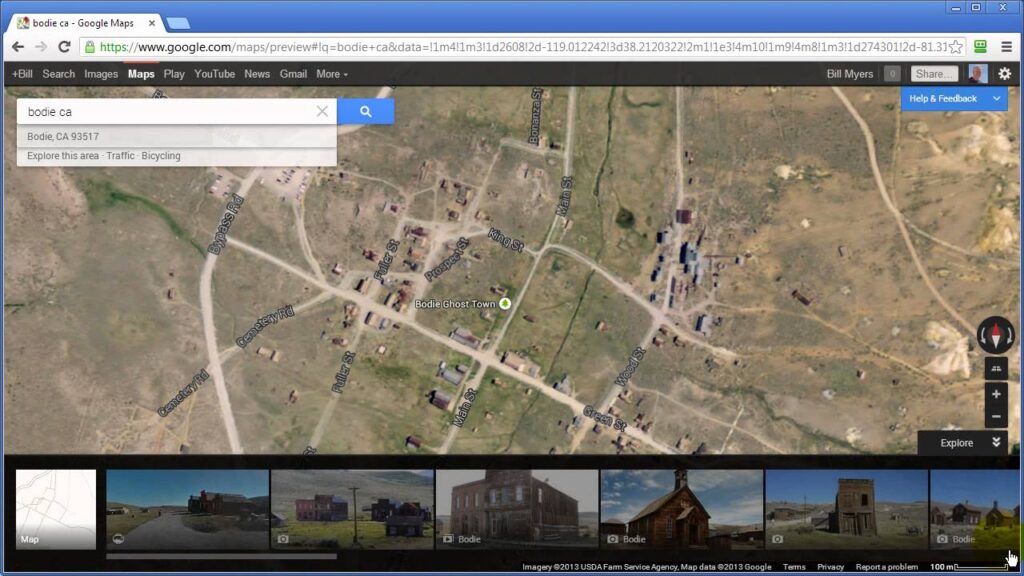
Task: Click the compass rotation control
Action: 995,335
